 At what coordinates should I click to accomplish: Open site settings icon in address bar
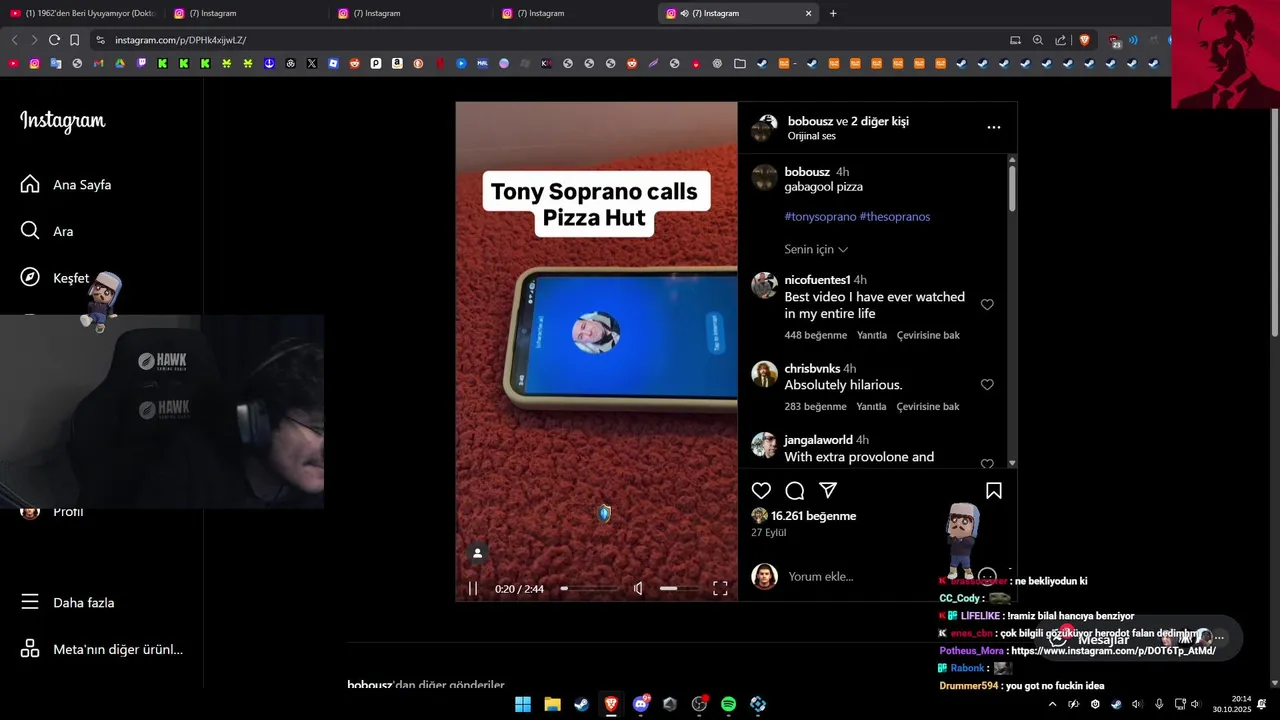click(x=100, y=40)
